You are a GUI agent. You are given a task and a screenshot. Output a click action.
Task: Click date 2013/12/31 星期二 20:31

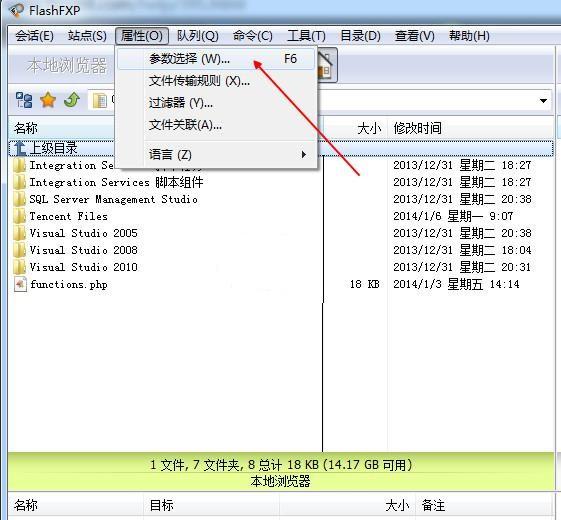462,267
